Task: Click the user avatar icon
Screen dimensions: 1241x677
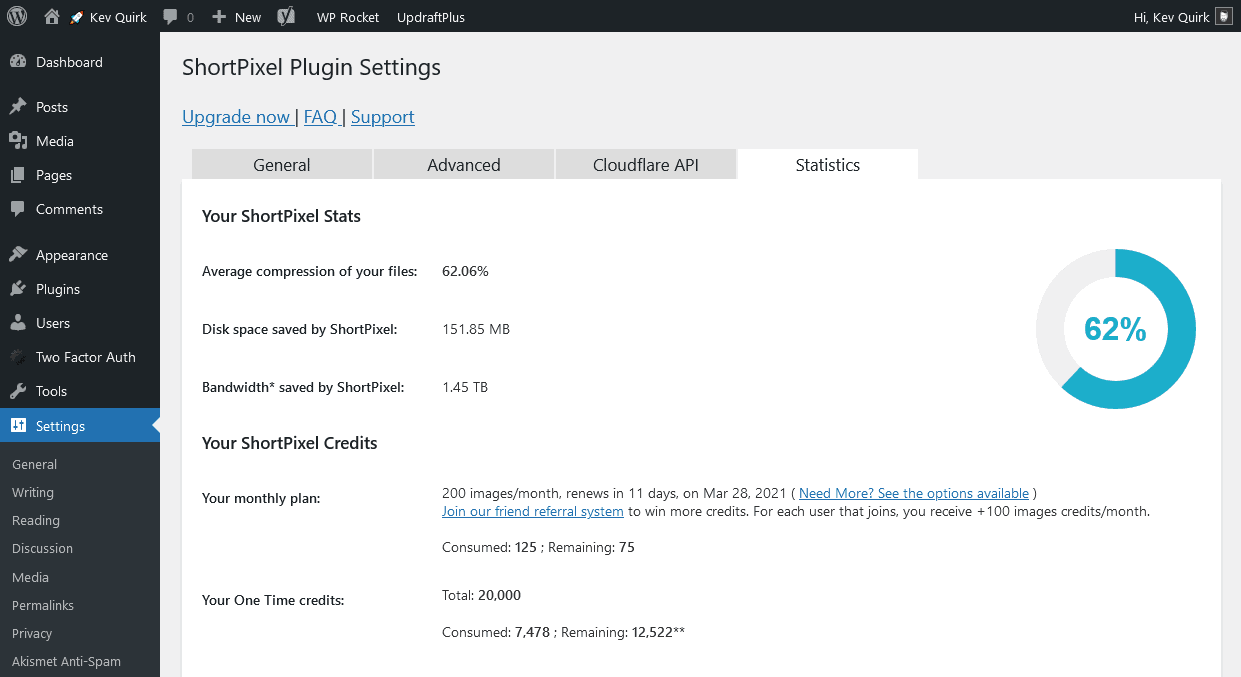Action: (1224, 17)
